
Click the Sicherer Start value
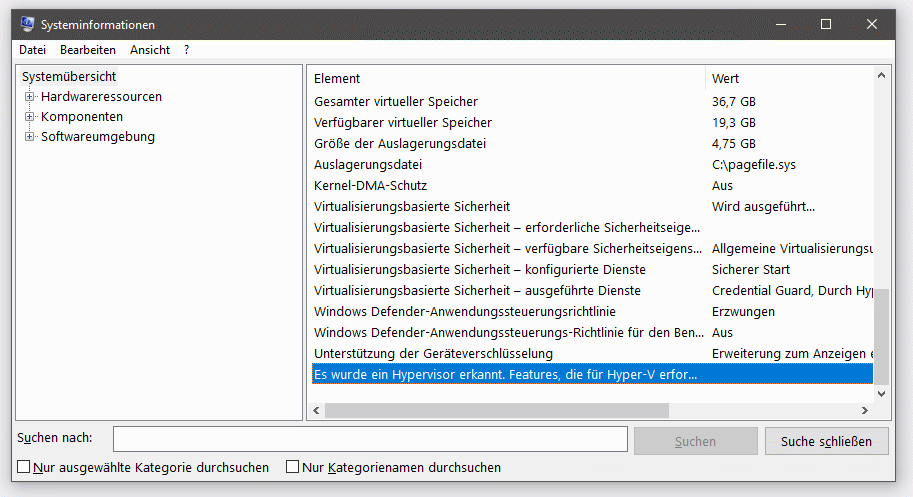coord(751,269)
